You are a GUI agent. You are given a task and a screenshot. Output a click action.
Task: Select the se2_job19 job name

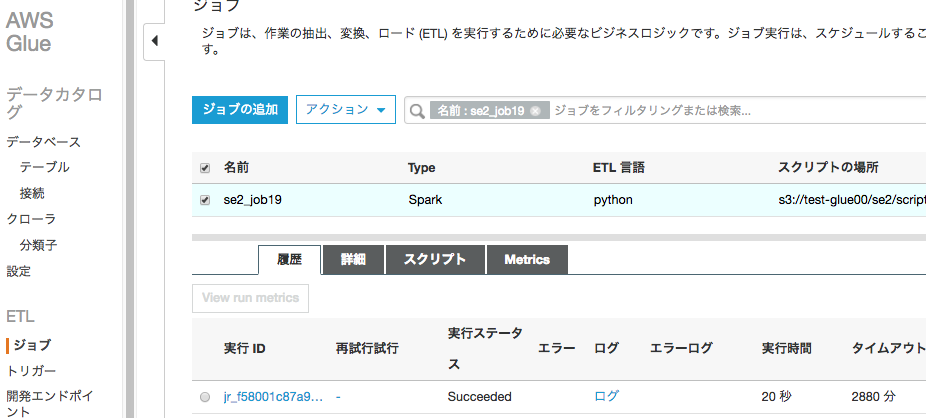tap(253, 200)
